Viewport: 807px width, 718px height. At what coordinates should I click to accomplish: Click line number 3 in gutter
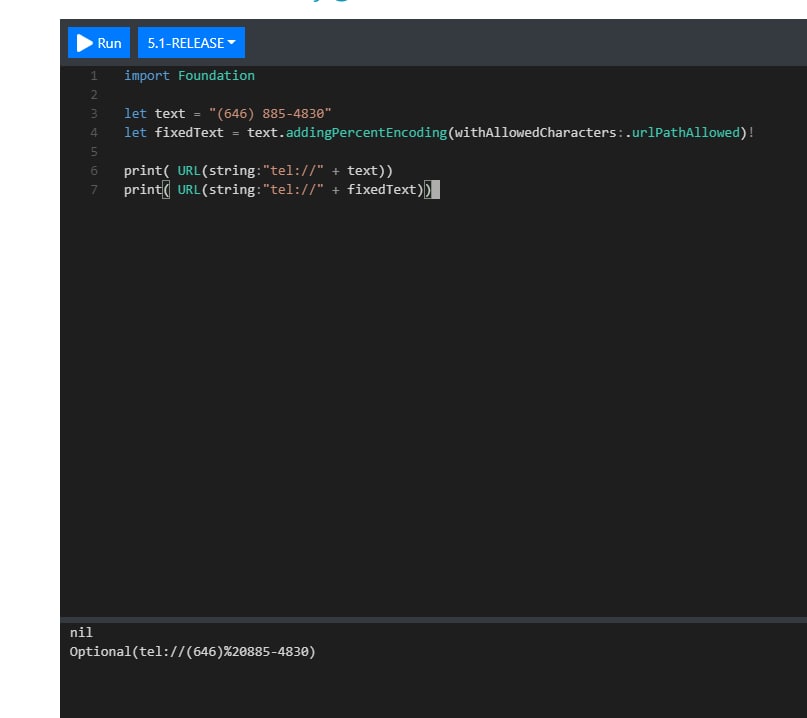click(94, 114)
